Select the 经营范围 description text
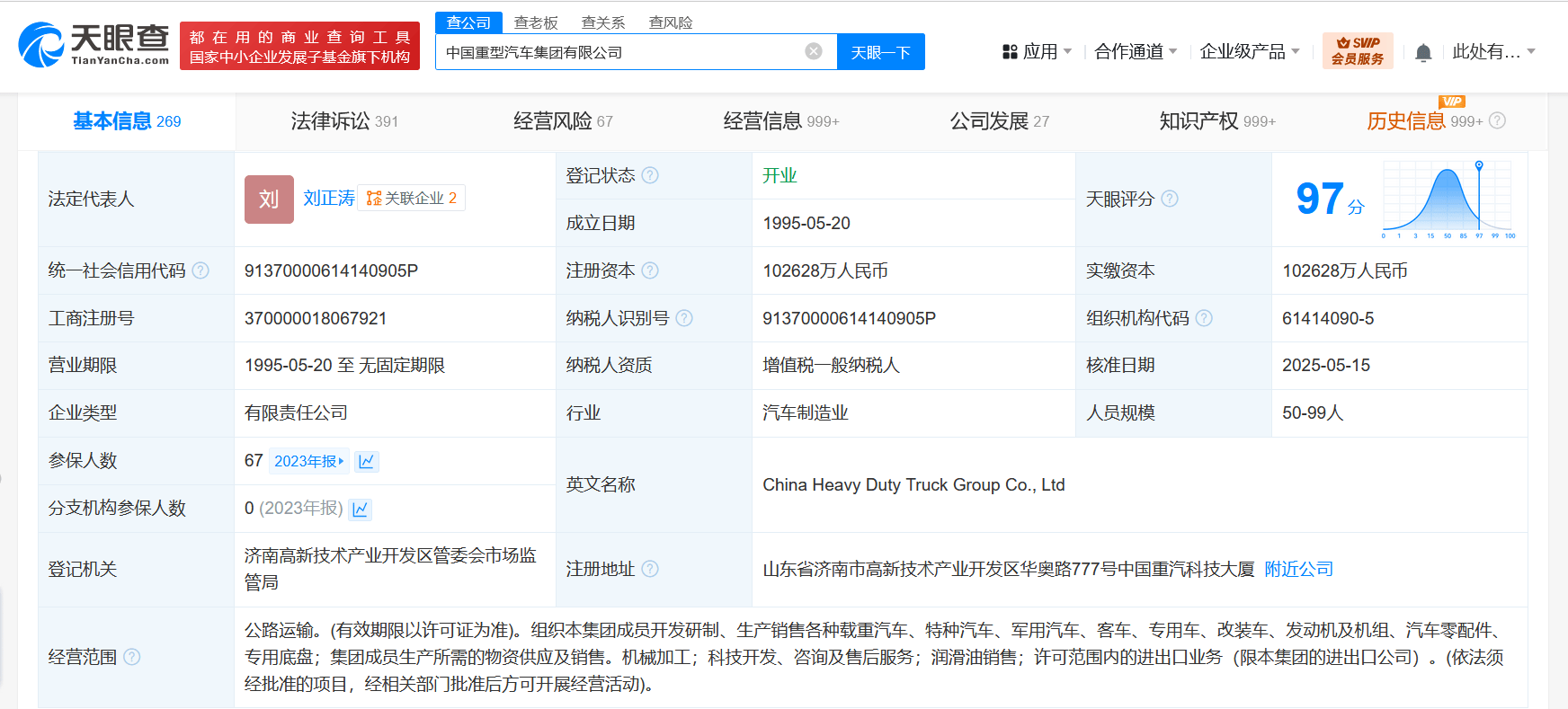This screenshot has width=1568, height=709. (874, 657)
